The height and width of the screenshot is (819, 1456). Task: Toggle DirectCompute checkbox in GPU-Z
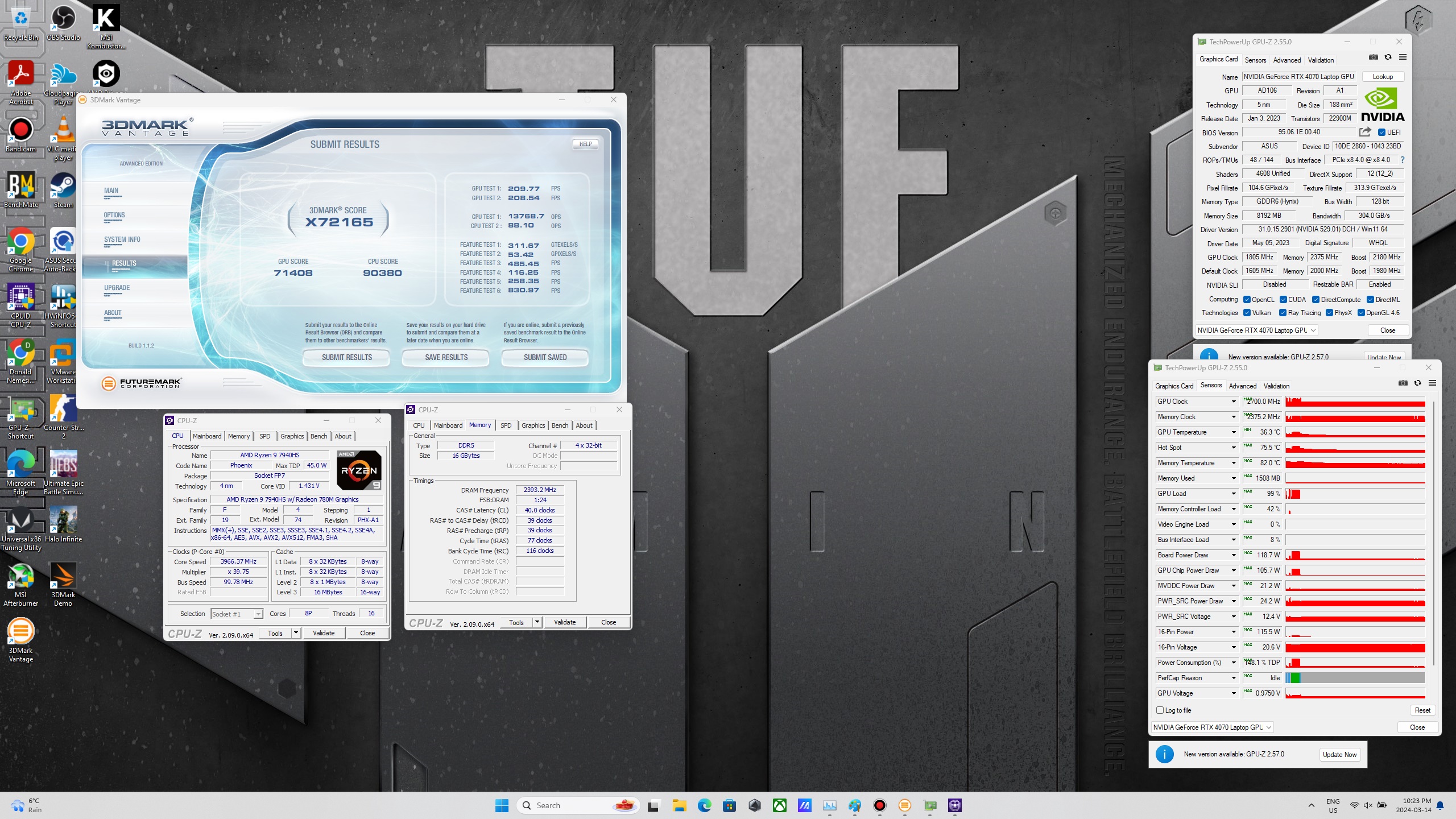click(1316, 300)
